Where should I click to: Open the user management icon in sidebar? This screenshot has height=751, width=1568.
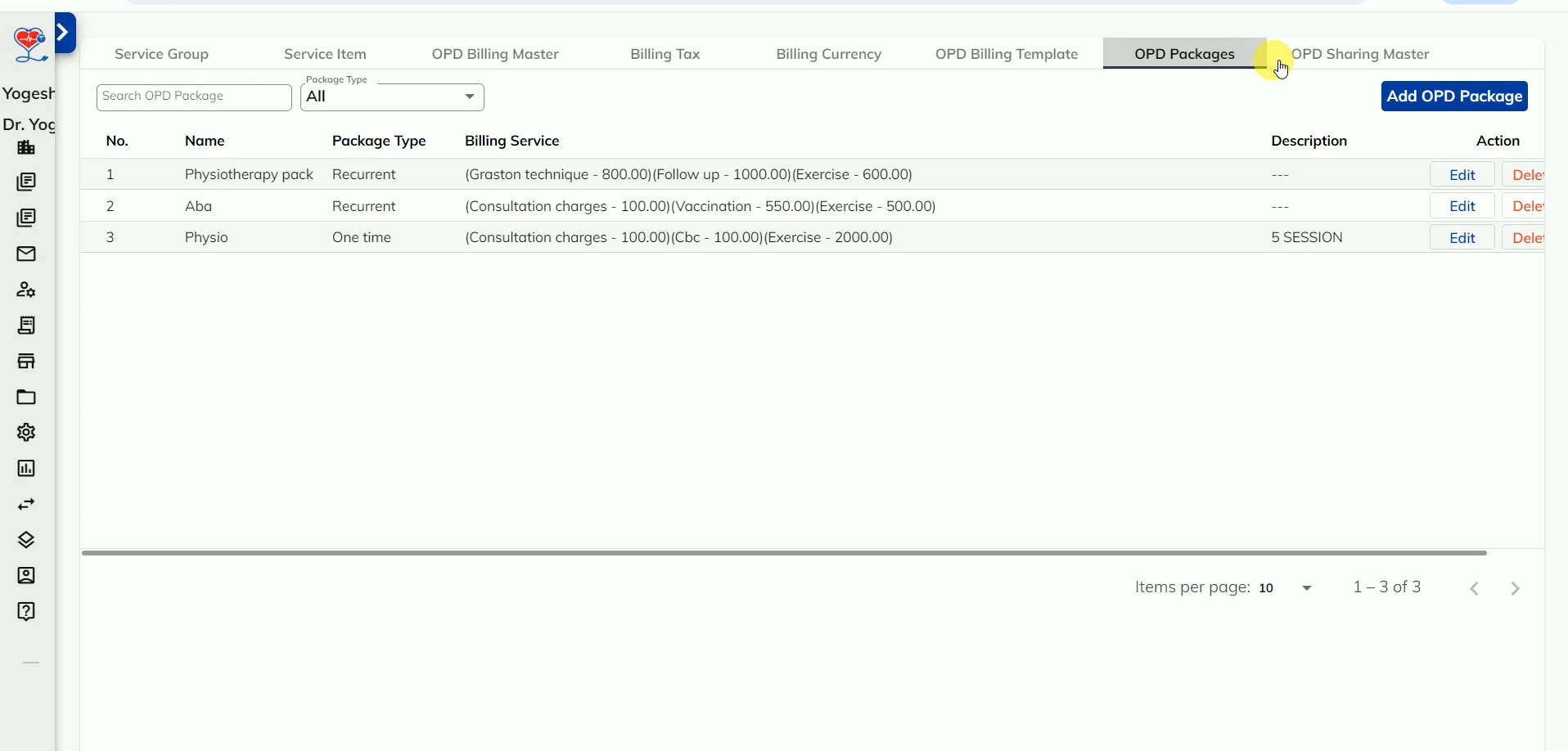26,290
